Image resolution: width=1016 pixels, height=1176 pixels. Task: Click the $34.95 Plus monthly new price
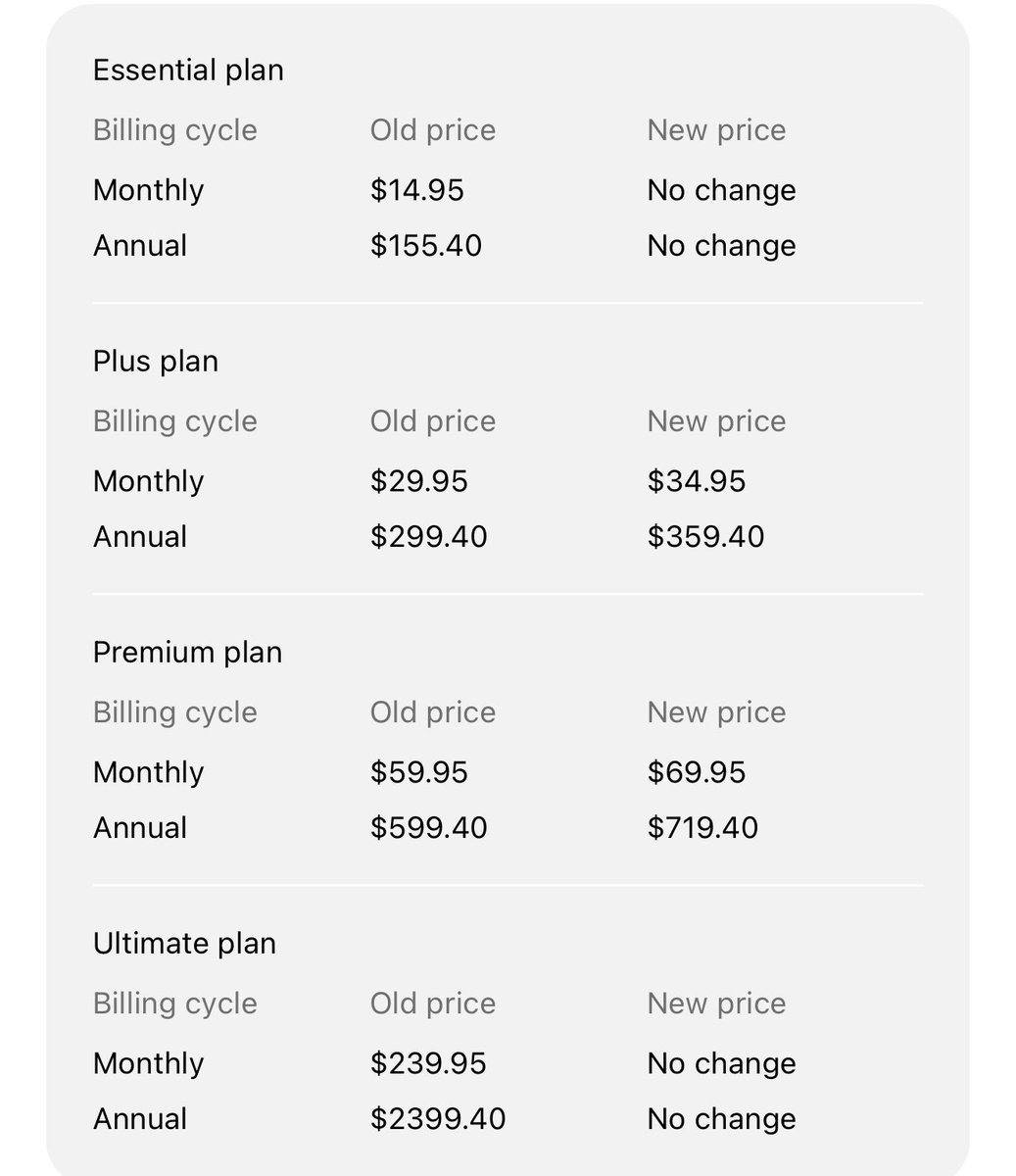point(697,481)
